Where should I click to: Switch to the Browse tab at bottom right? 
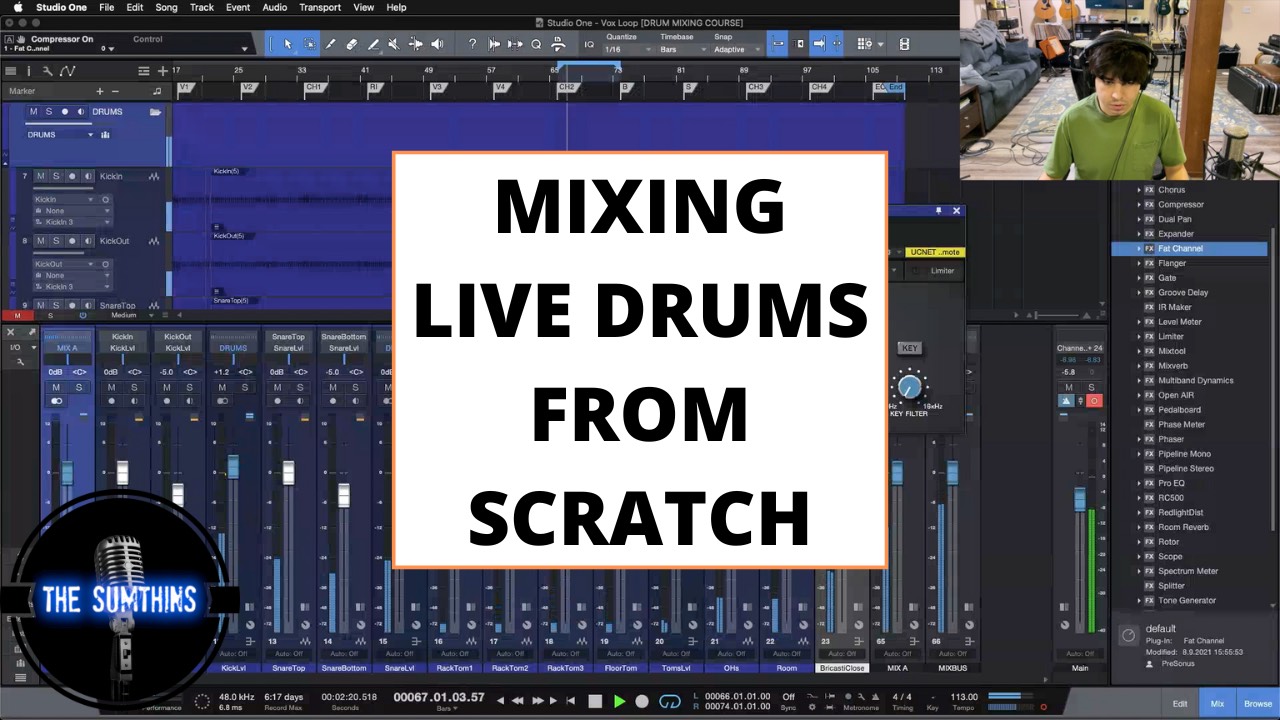1257,703
